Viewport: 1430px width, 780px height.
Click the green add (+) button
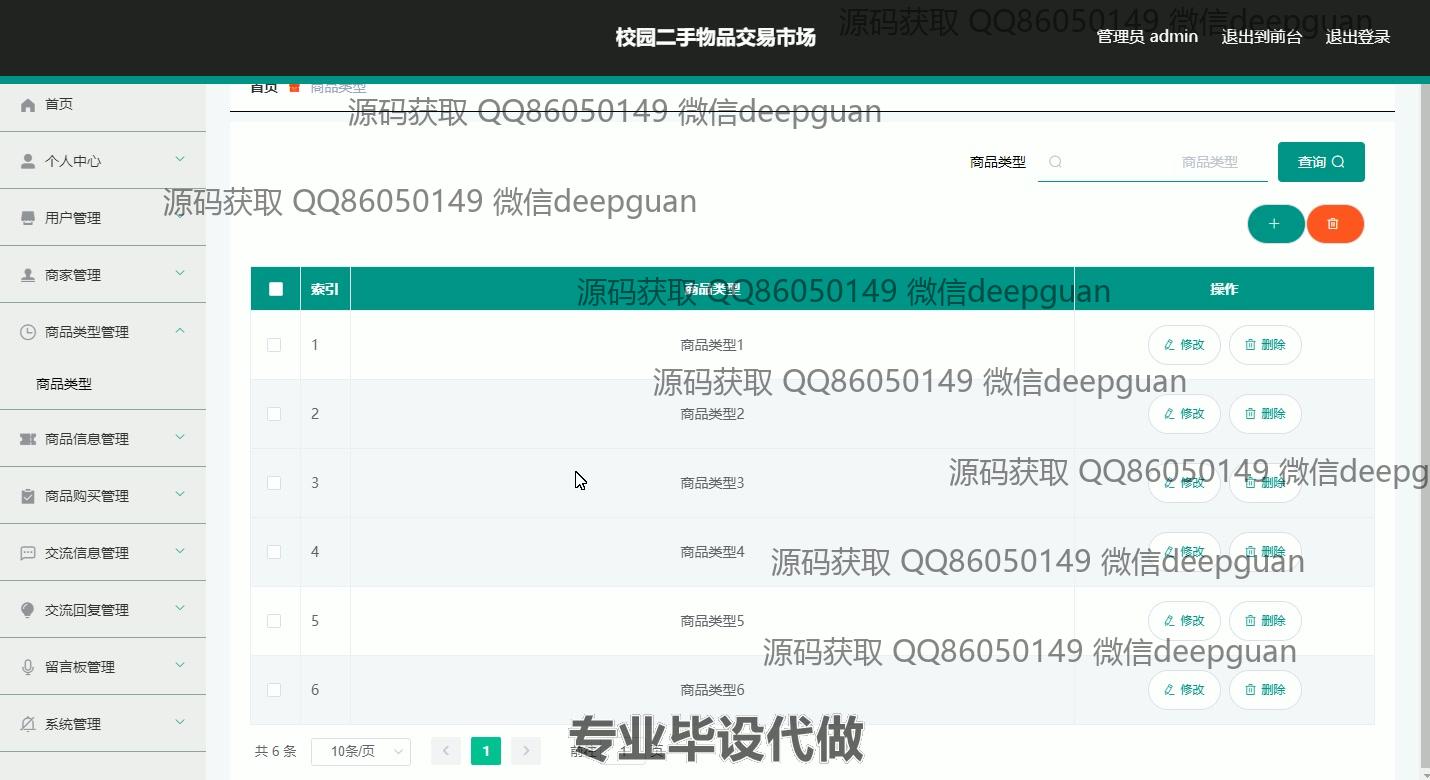1275,224
